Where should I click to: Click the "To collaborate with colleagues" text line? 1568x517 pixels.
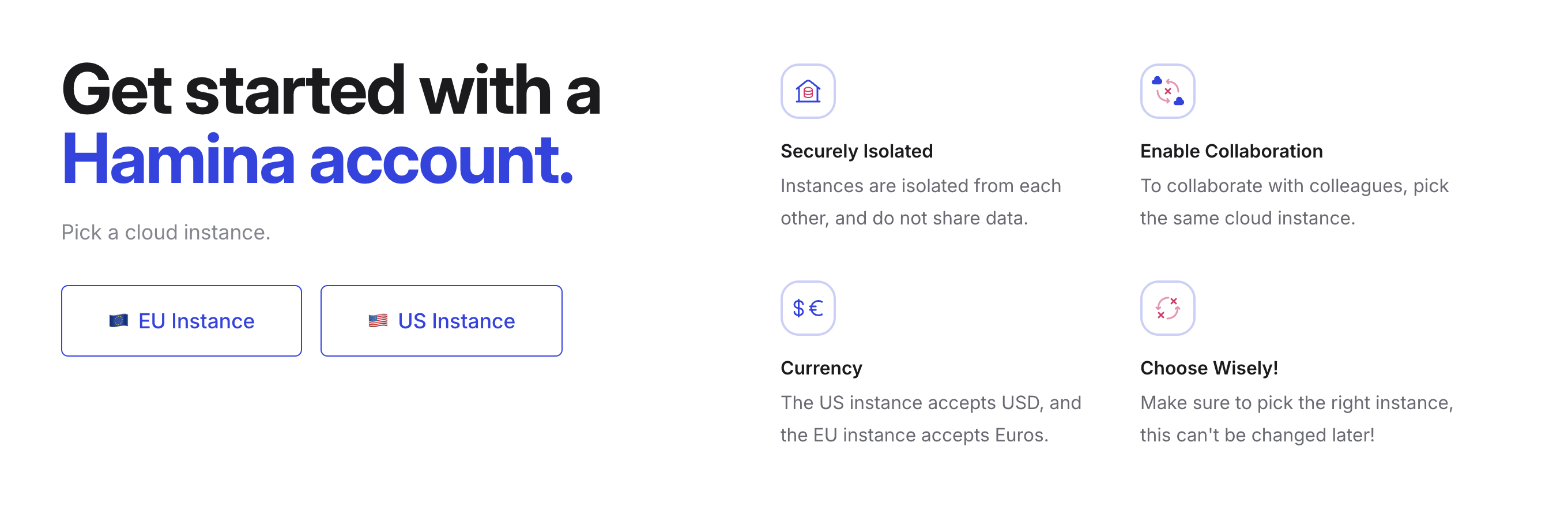click(x=1294, y=186)
